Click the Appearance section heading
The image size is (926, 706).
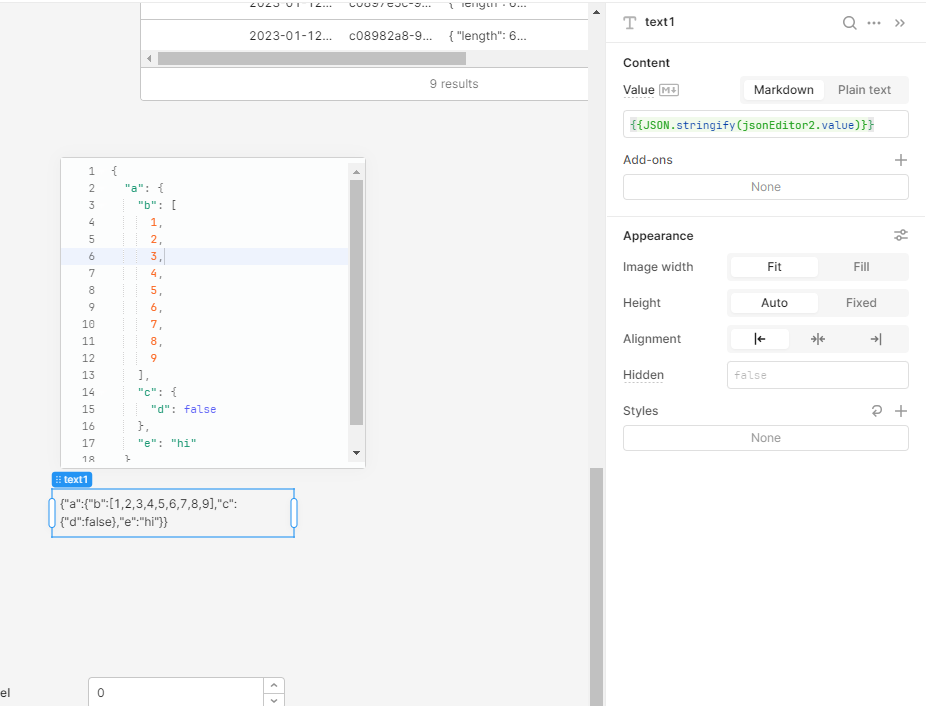(x=658, y=236)
